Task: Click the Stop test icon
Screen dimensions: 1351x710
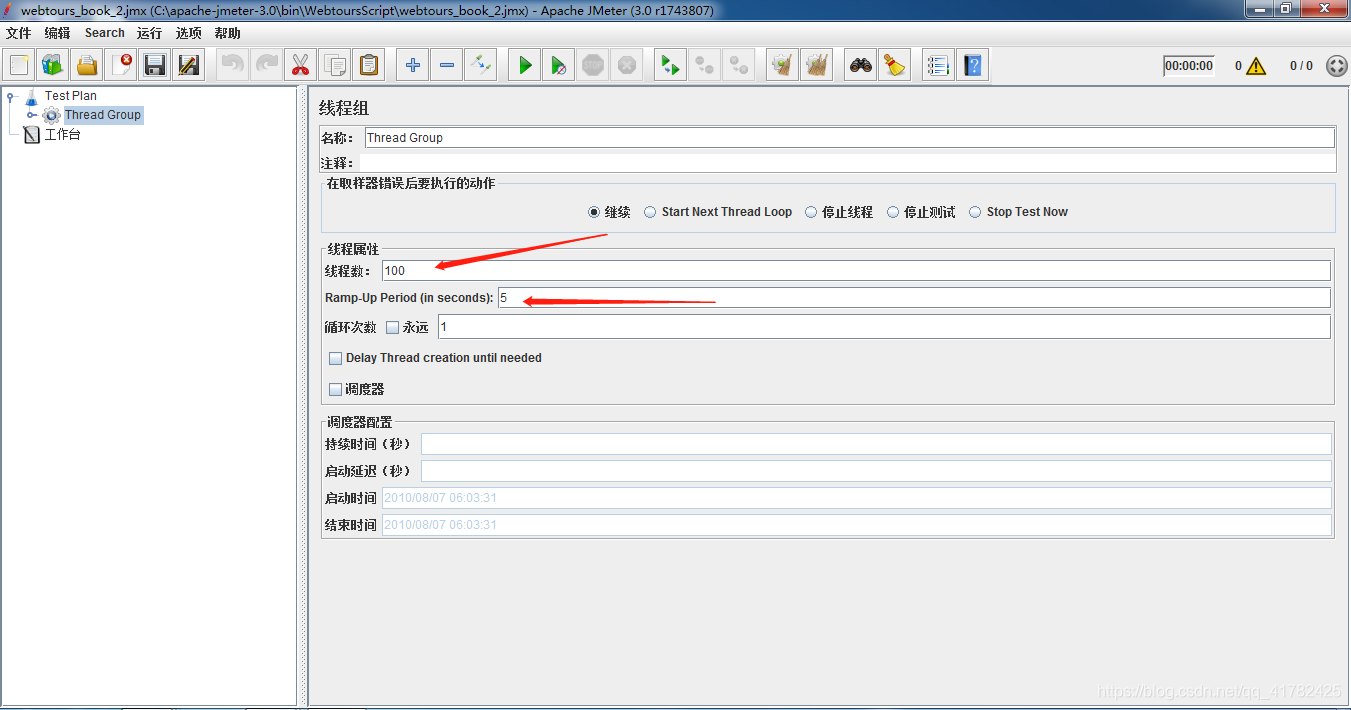Action: [x=593, y=66]
